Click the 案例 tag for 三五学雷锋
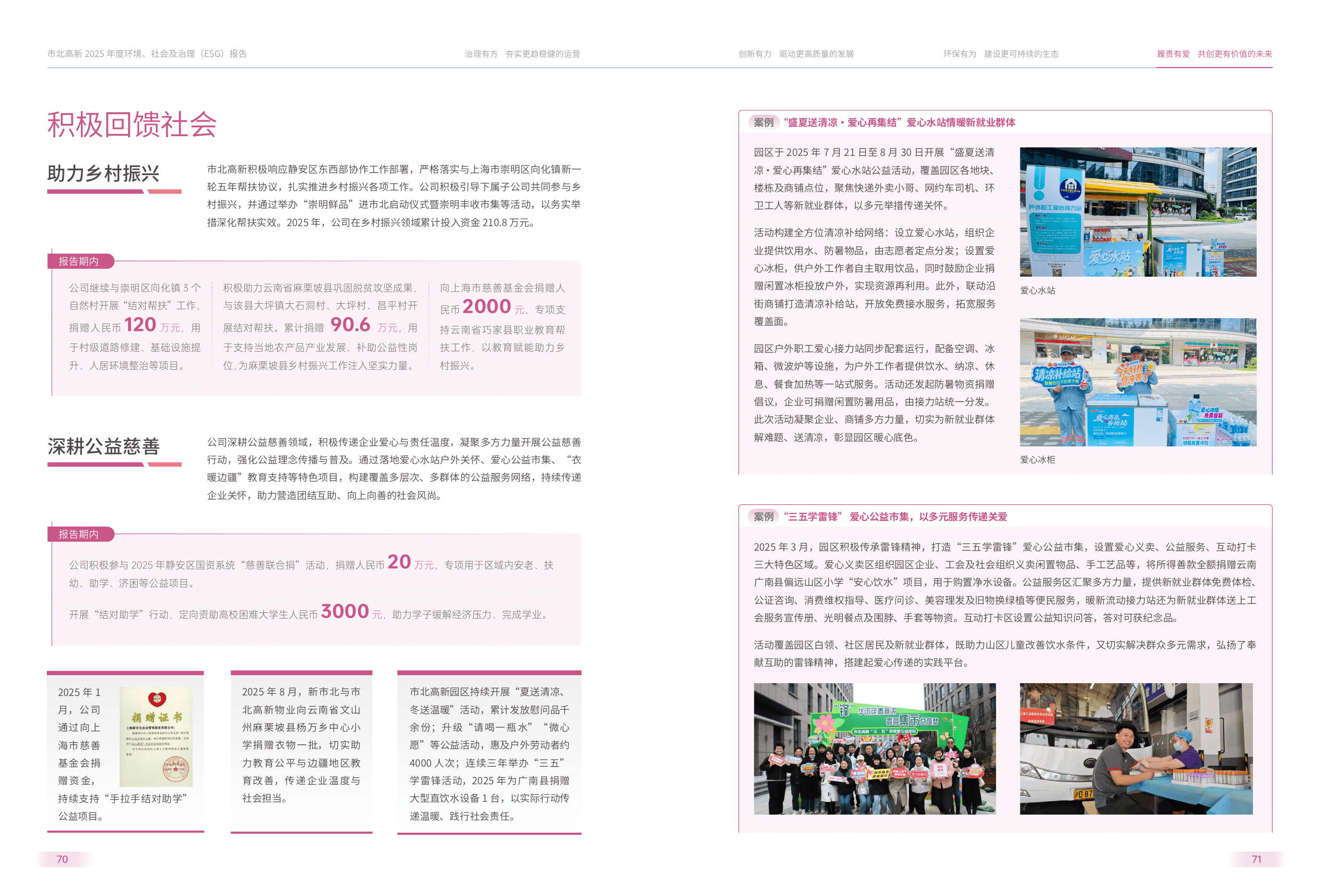 (763, 517)
